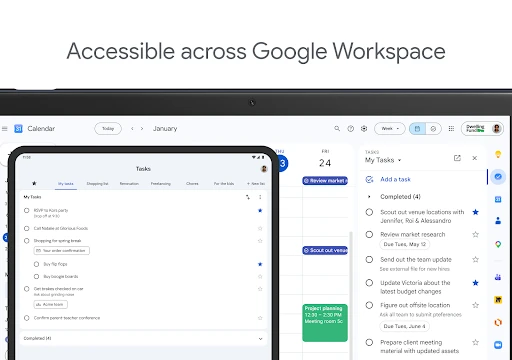This screenshot has width=512, height=360.
Task: Open the Google apps grid
Action: (x=451, y=128)
